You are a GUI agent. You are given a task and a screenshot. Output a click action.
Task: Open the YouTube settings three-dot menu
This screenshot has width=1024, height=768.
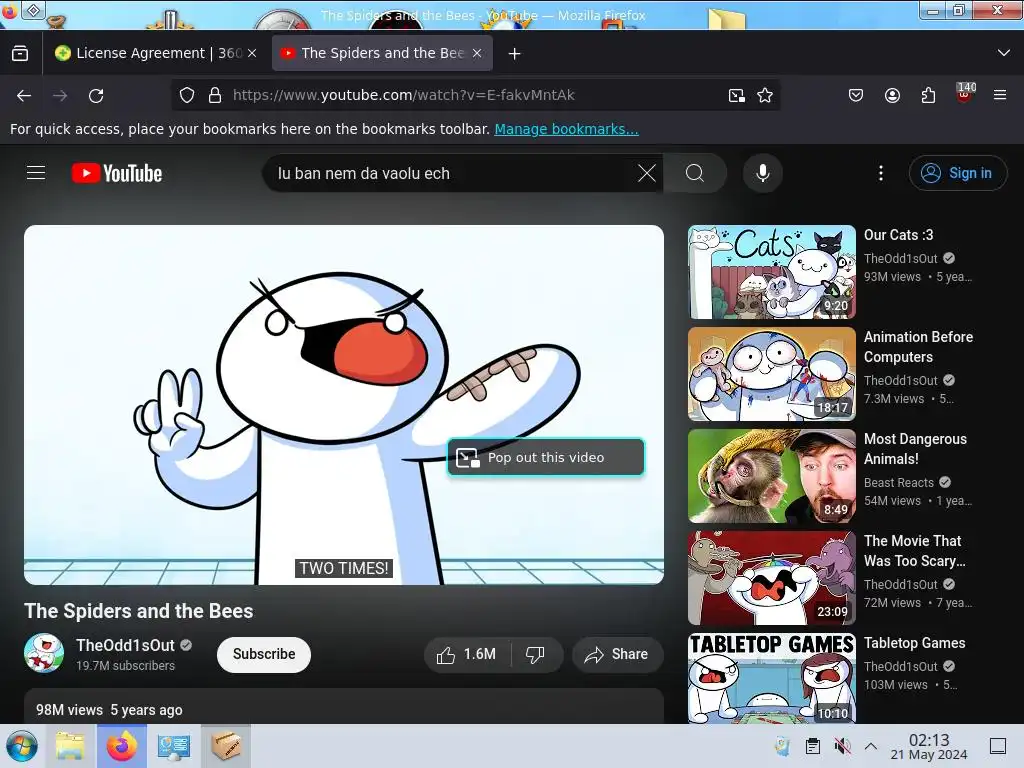(x=880, y=173)
